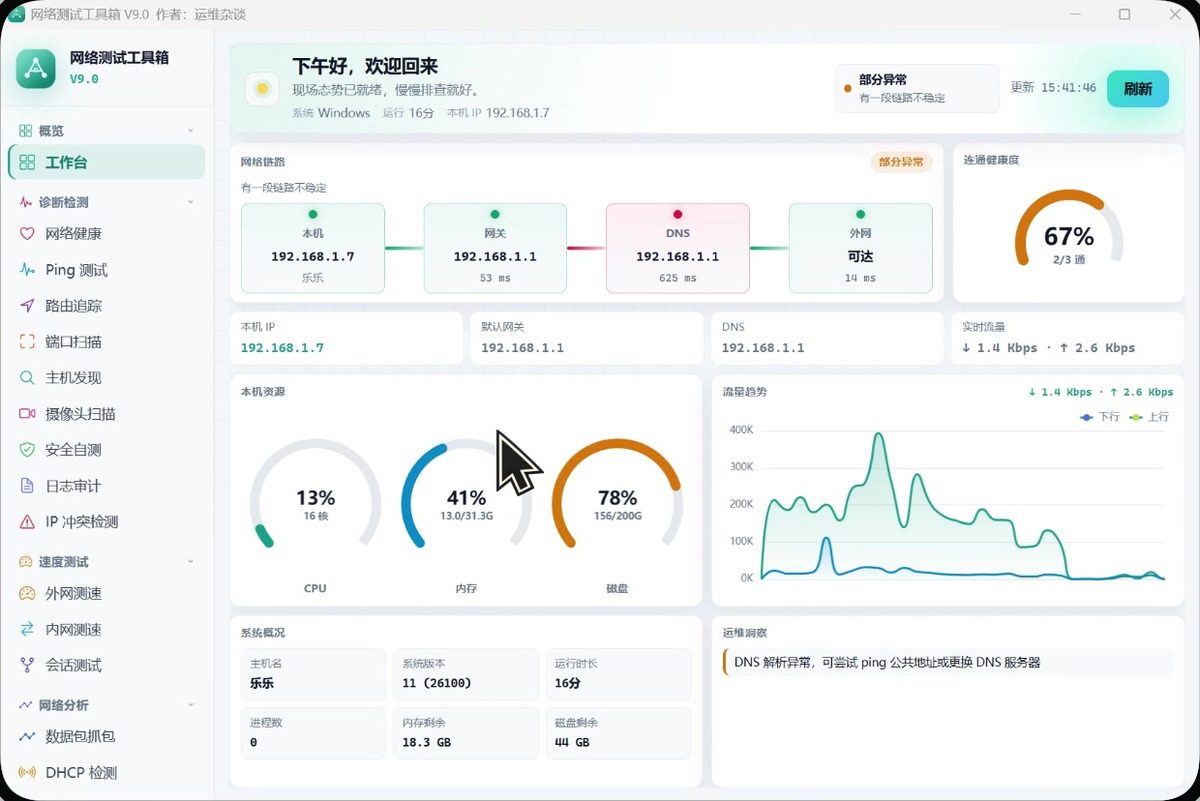Click the 主机名 乐乐 tile
1200x801 pixels.
click(313, 674)
